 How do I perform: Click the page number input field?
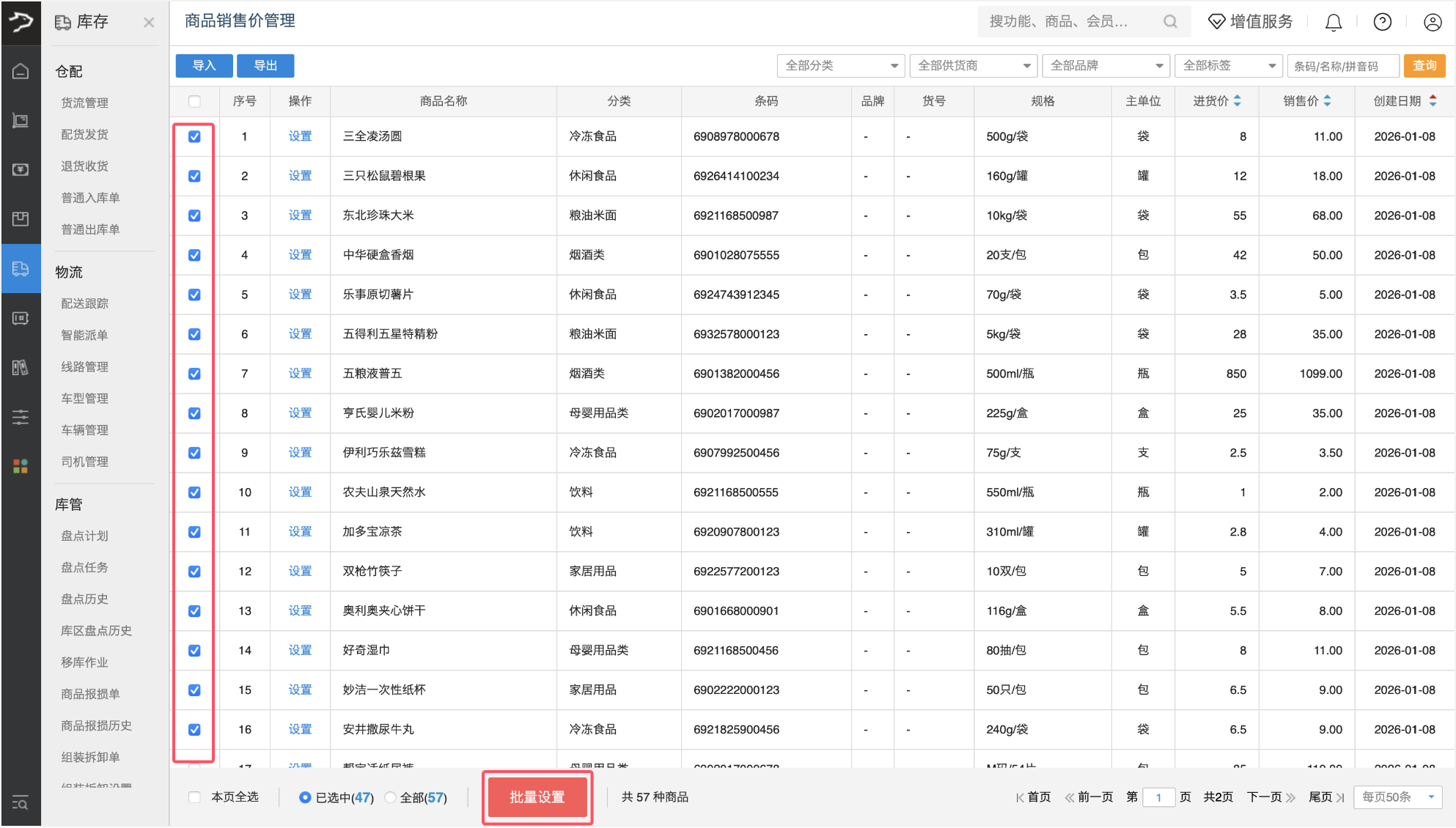coord(1158,797)
